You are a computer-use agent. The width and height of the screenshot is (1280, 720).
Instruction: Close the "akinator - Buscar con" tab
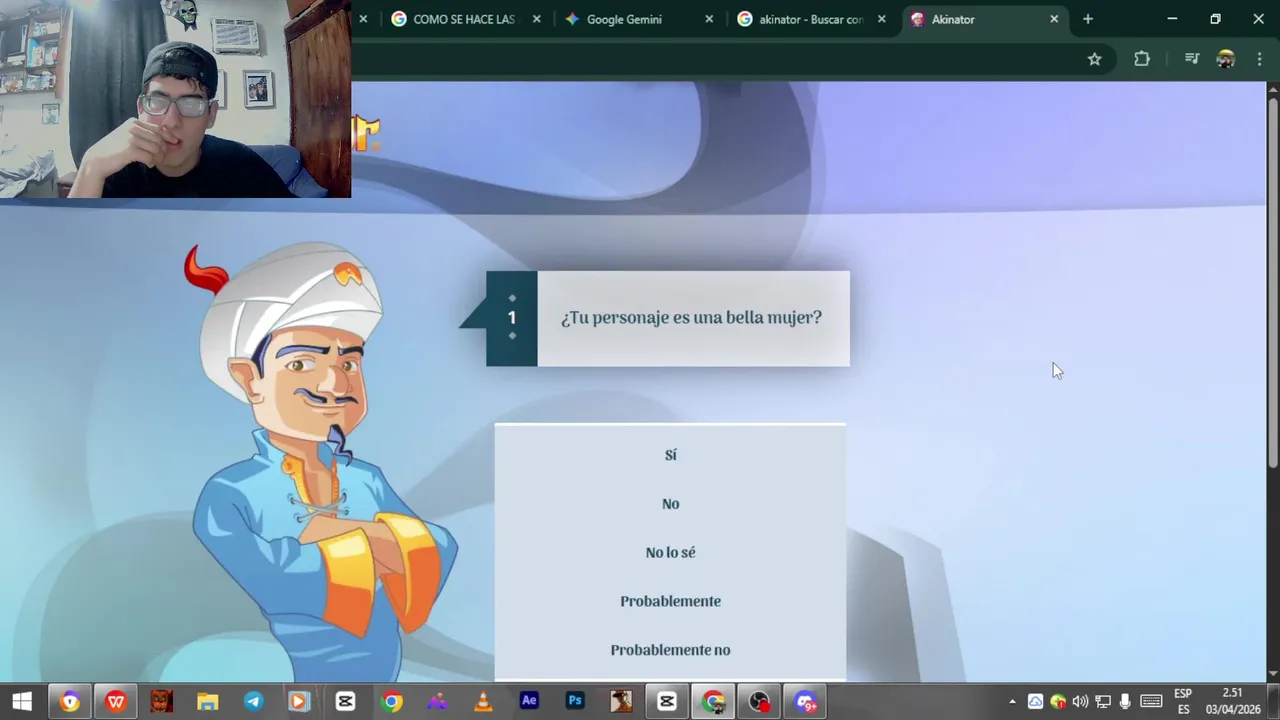(881, 19)
